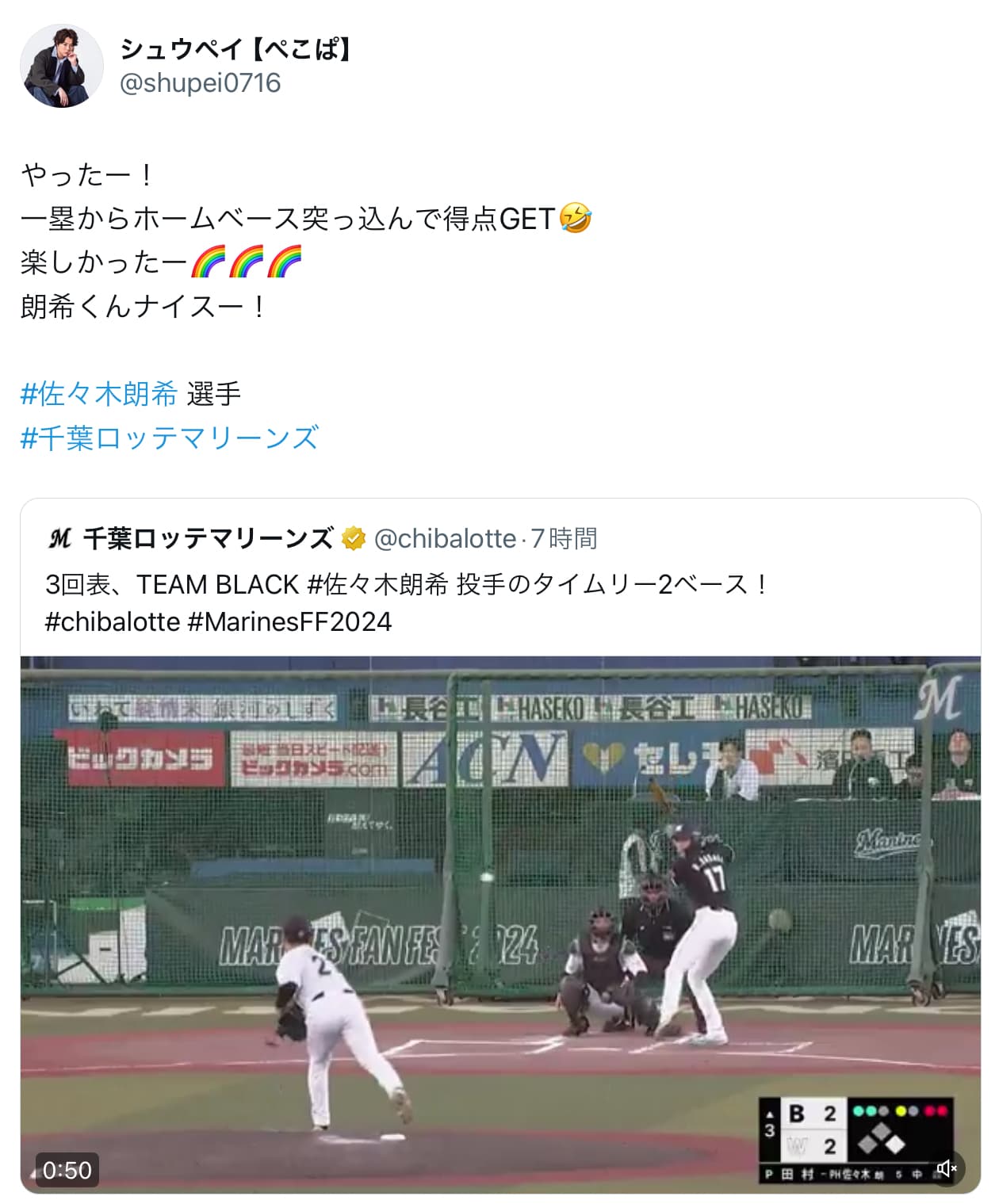
Task: Click the first rainbow emoji
Action: pos(209,262)
